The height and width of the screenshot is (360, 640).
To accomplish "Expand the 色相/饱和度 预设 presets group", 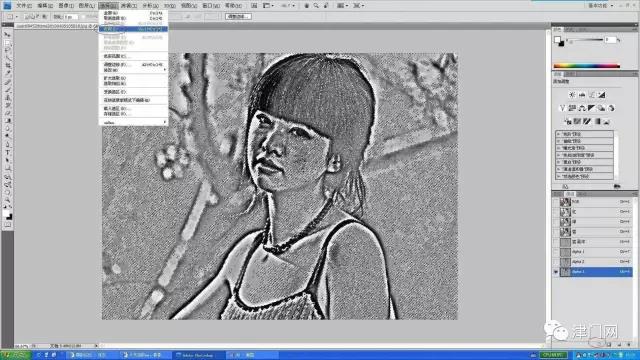I will click(x=558, y=155).
